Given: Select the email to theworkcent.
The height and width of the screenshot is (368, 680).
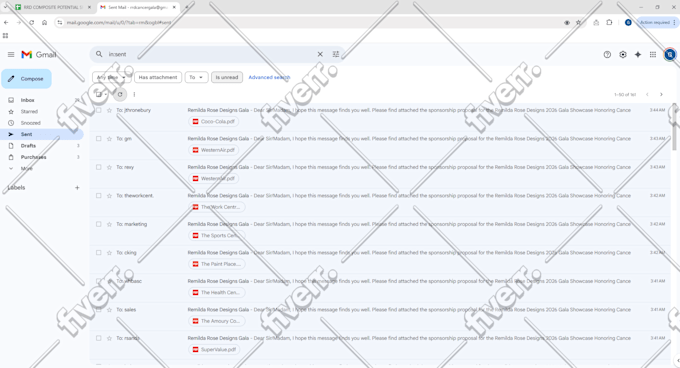Looking at the screenshot, I should point(99,196).
